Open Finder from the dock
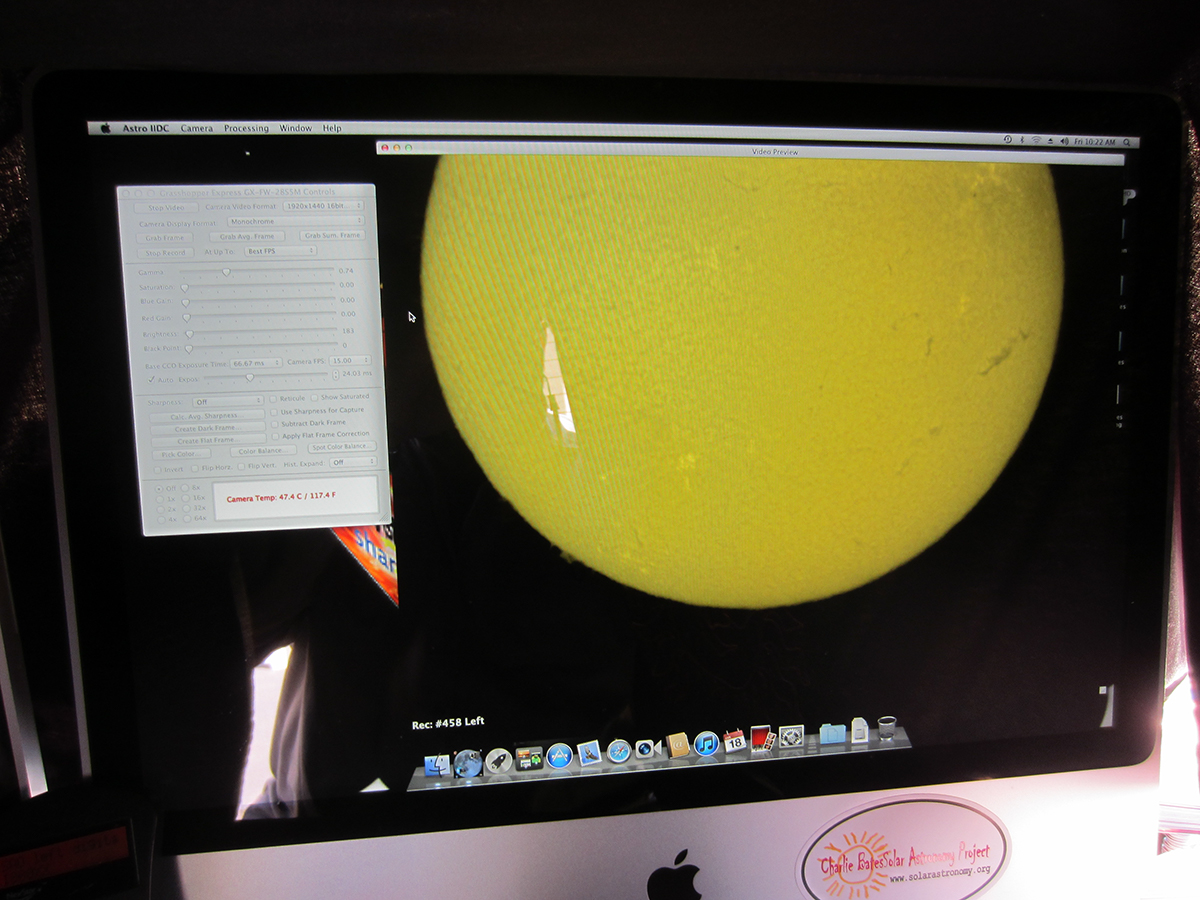The image size is (1200, 900). [x=437, y=765]
